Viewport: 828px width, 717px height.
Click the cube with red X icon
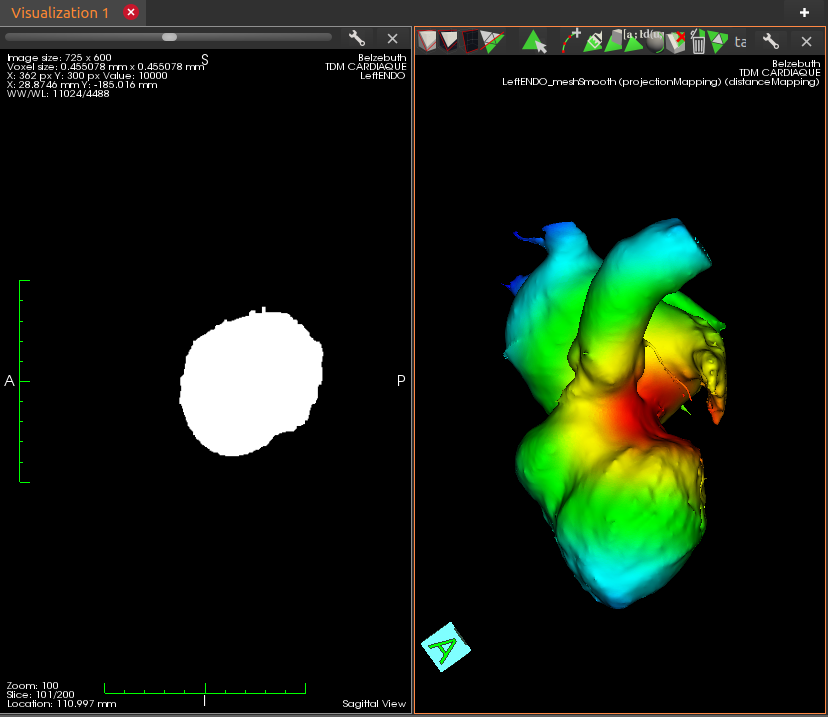675,42
